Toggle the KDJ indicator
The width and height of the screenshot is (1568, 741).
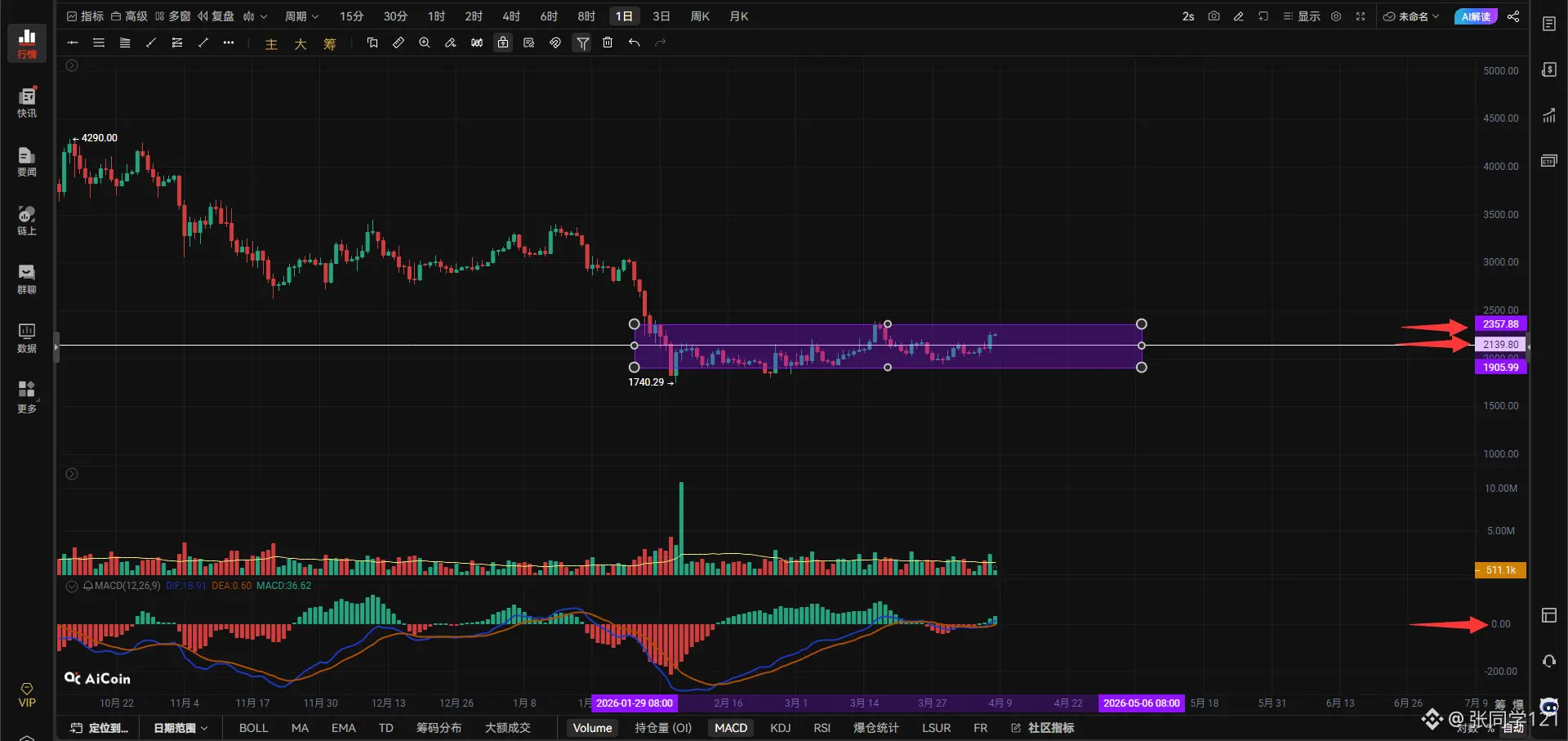click(x=781, y=728)
